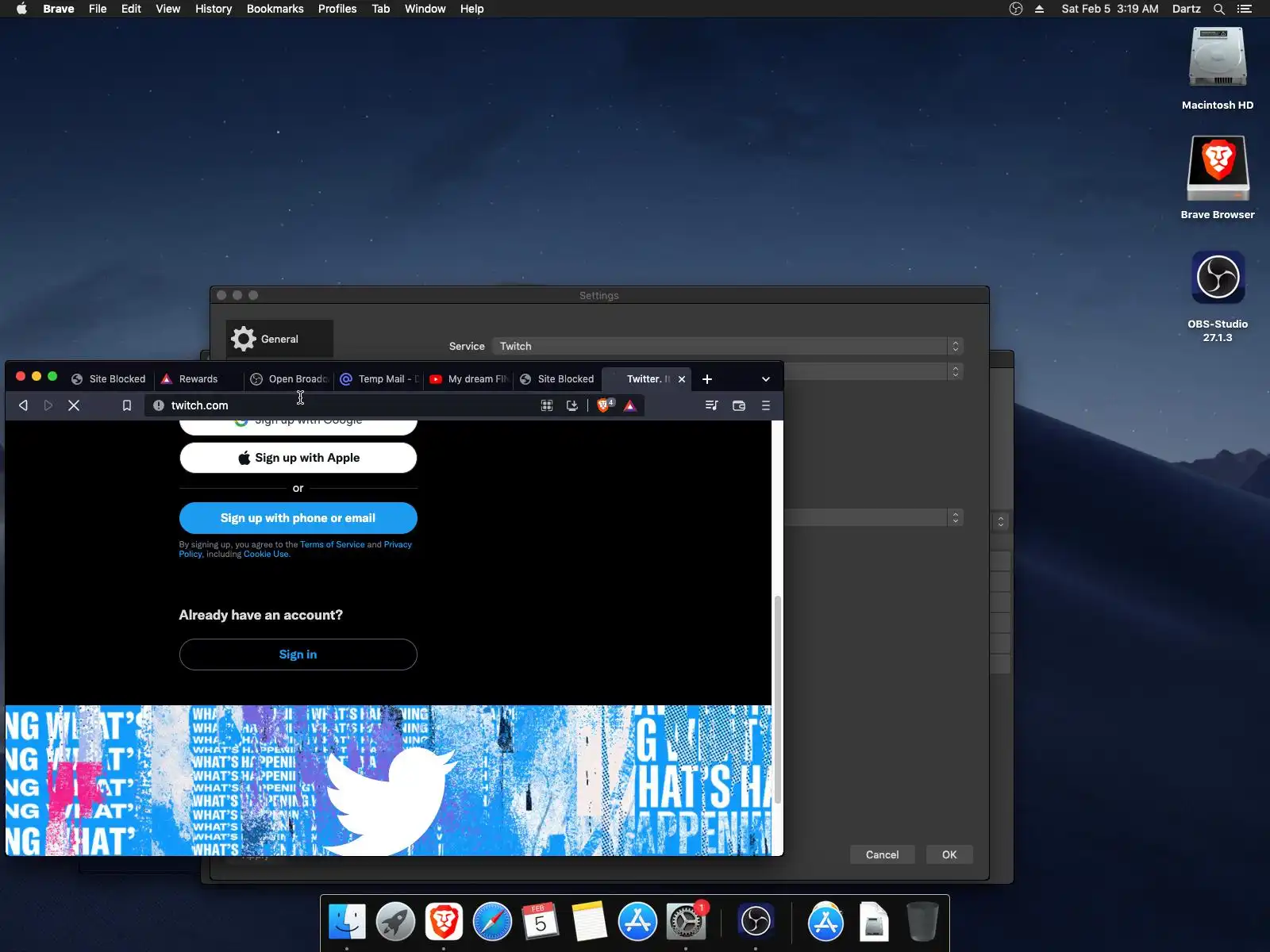The height and width of the screenshot is (952, 1270).
Task: Open the Cookie Use link
Action: [266, 554]
